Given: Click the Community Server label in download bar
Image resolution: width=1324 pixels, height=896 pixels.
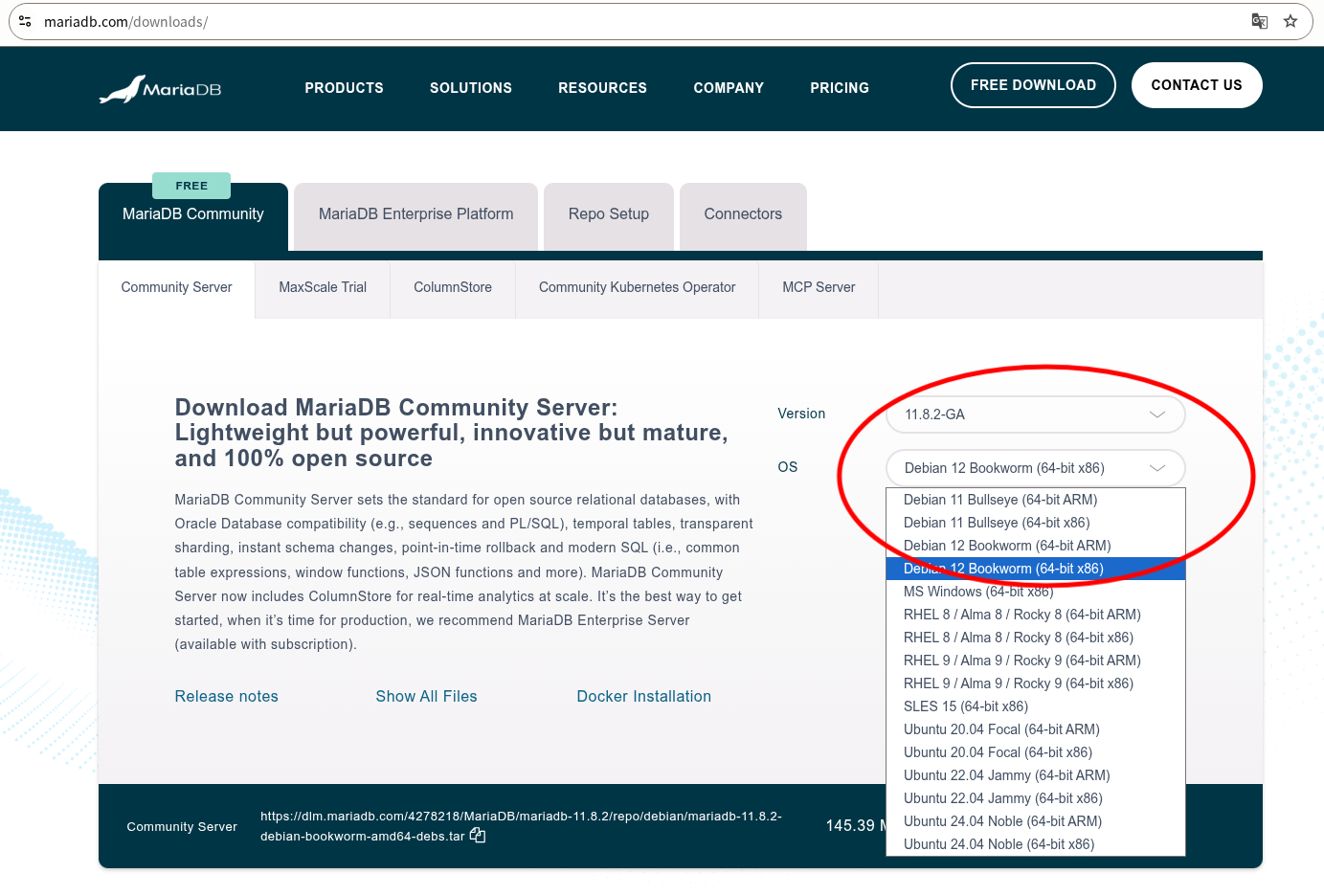Looking at the screenshot, I should click(182, 827).
